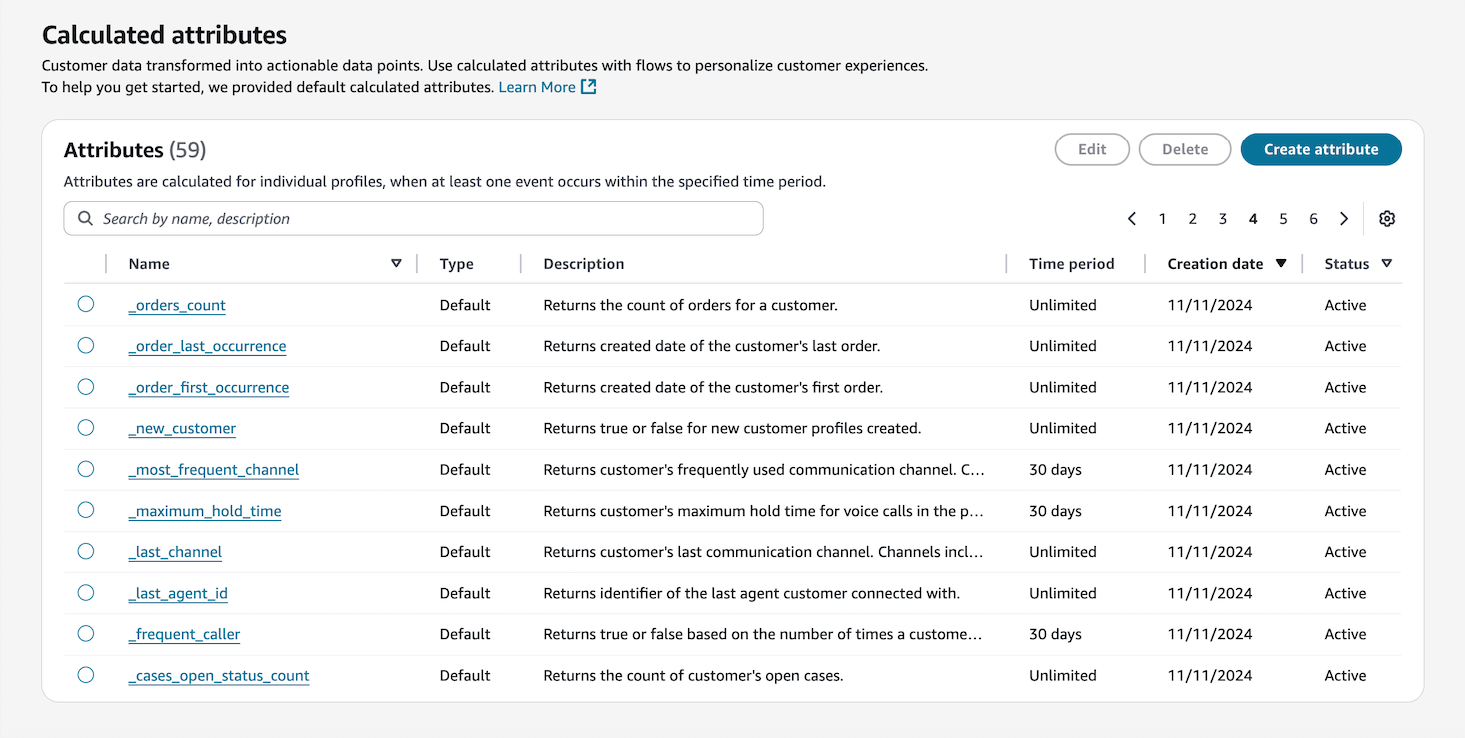Open the _last_agent_id attribute link
1465x738 pixels.
178,593
